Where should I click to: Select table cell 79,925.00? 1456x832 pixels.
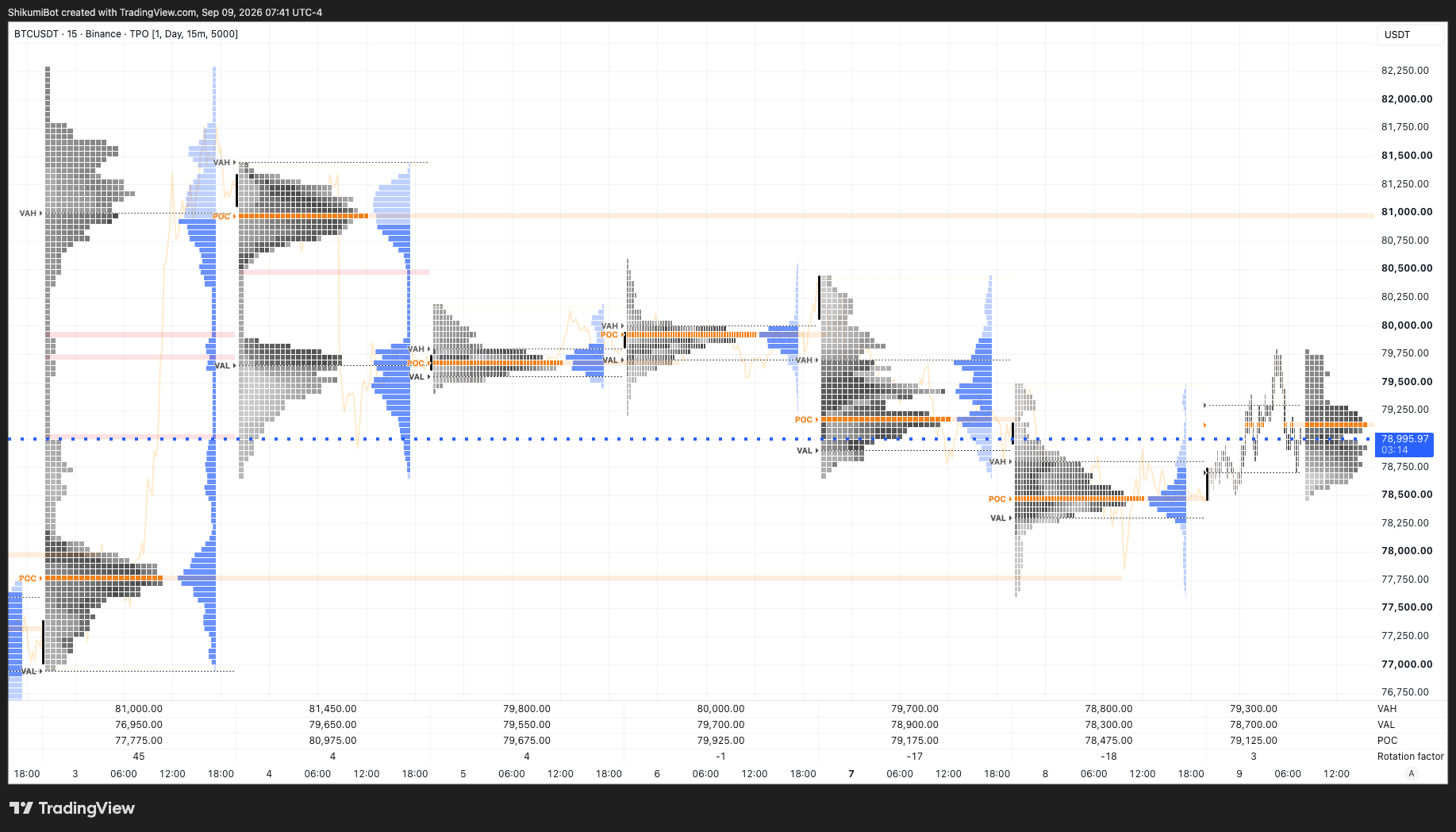click(720, 741)
